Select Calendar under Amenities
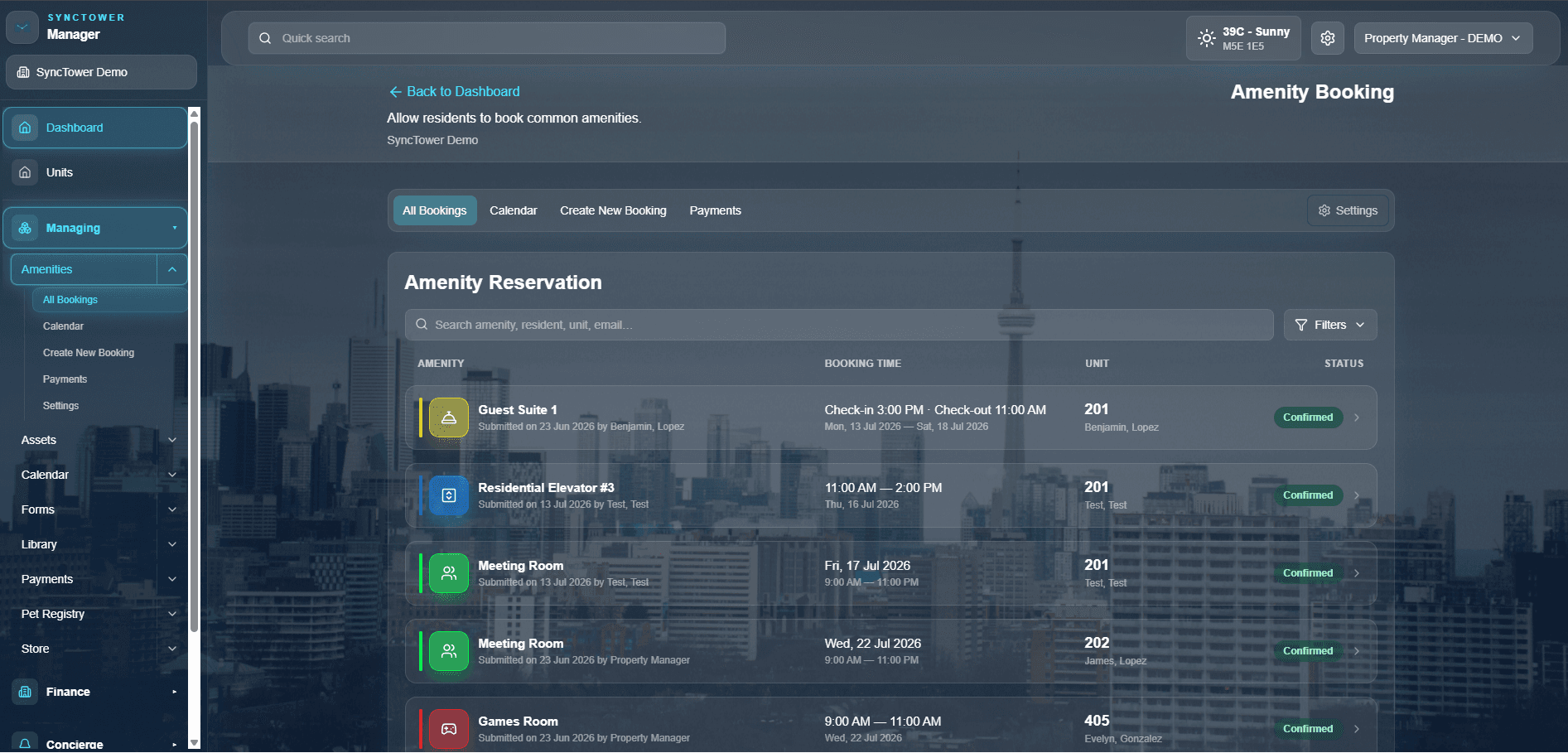 click(64, 326)
